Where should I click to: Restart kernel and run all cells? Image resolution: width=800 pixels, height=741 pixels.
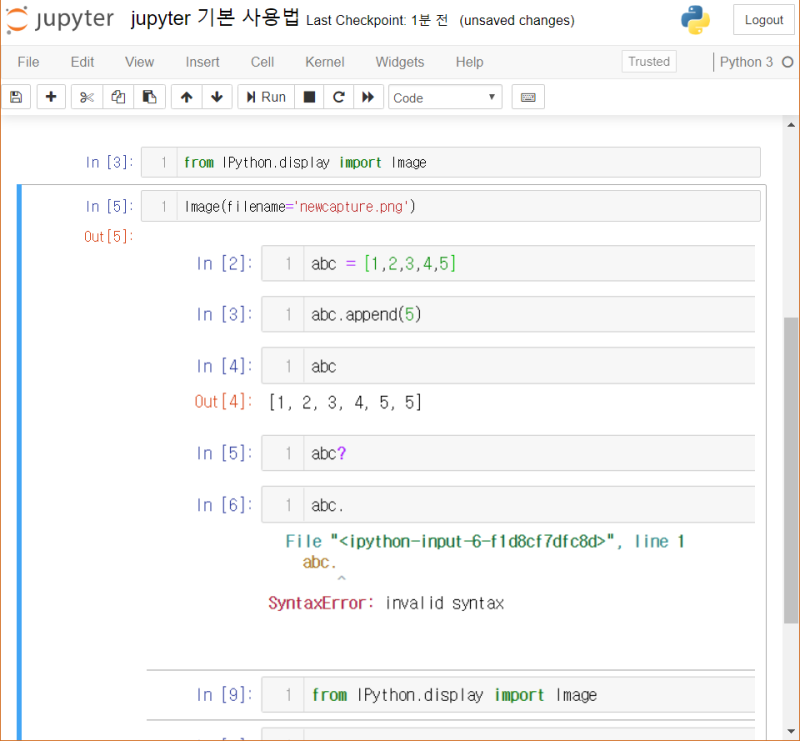366,96
